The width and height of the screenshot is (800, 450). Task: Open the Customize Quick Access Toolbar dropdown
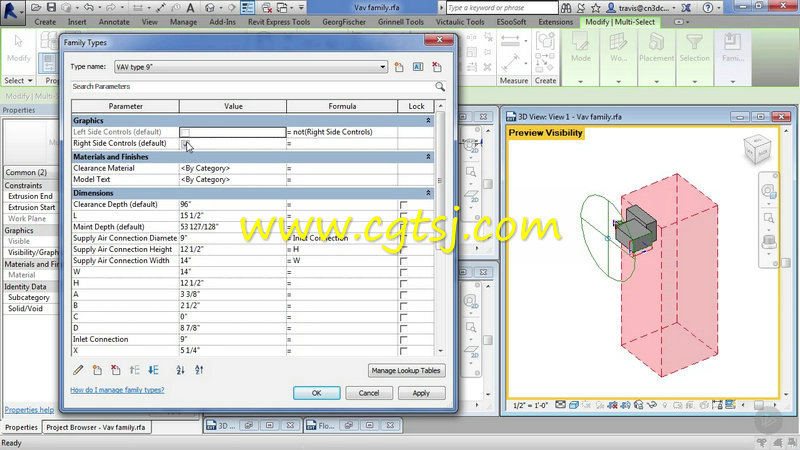pyautogui.click(x=302, y=8)
